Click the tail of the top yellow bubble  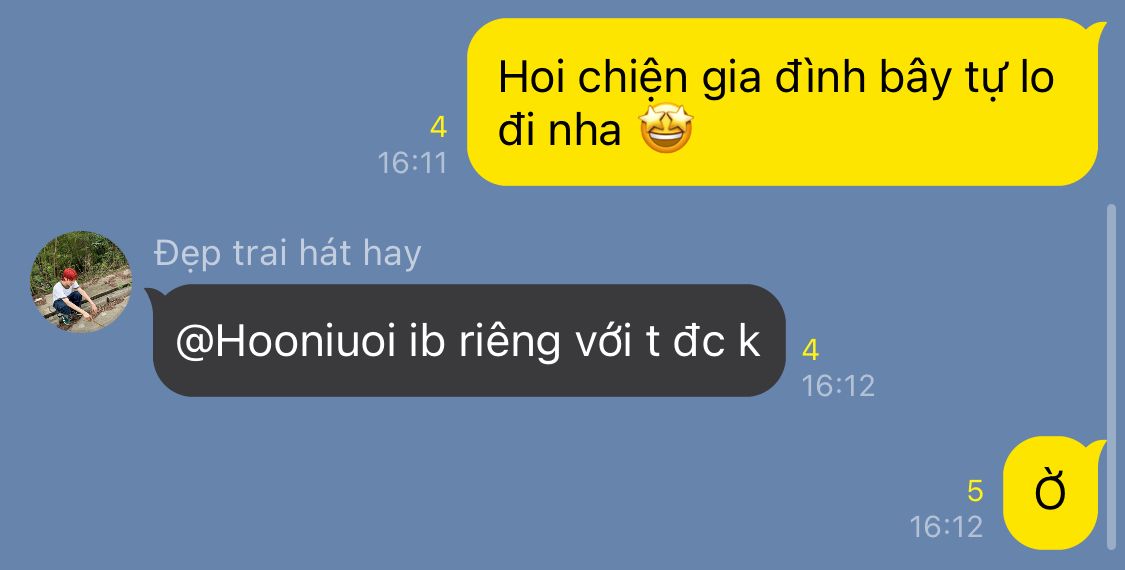tap(1098, 30)
